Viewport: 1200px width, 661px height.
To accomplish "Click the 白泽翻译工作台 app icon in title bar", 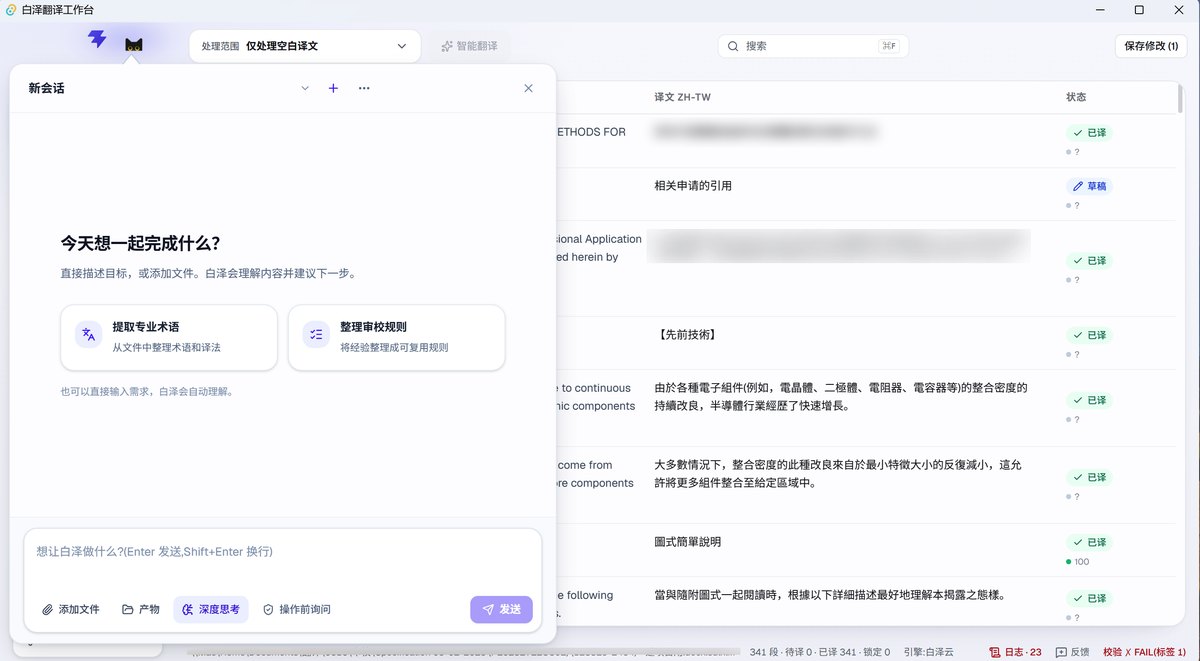I will pyautogui.click(x=10, y=9).
